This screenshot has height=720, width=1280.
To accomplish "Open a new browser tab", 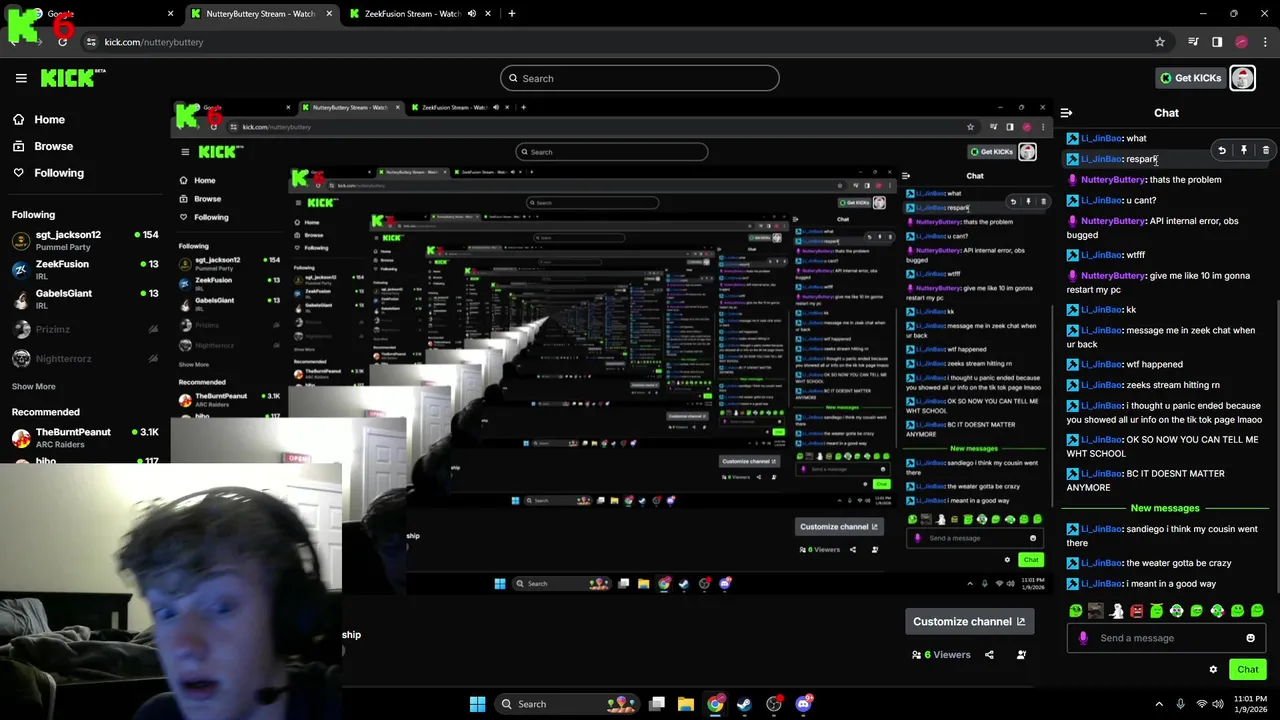I will click(511, 14).
